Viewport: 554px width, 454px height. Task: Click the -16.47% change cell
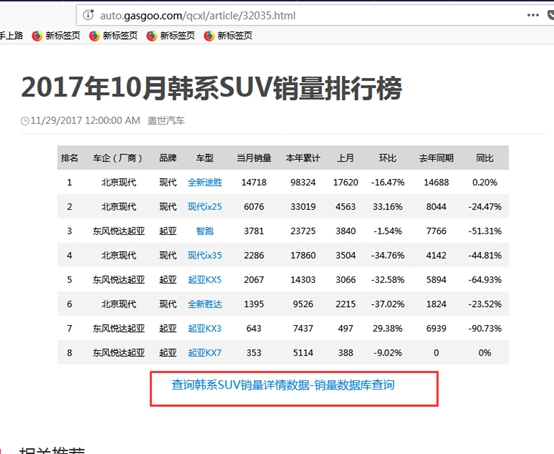coord(388,182)
